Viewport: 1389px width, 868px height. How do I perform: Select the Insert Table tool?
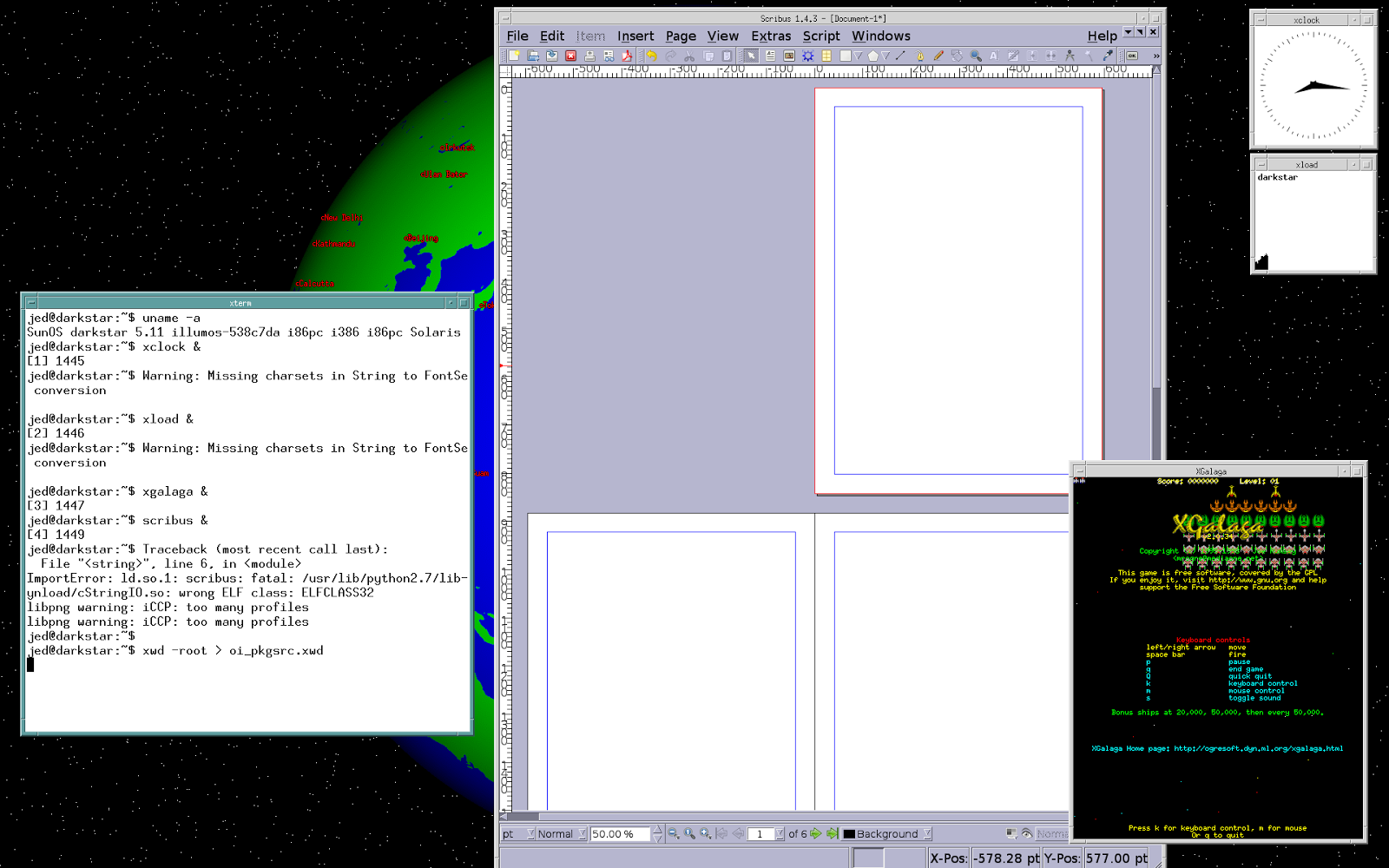click(826, 56)
